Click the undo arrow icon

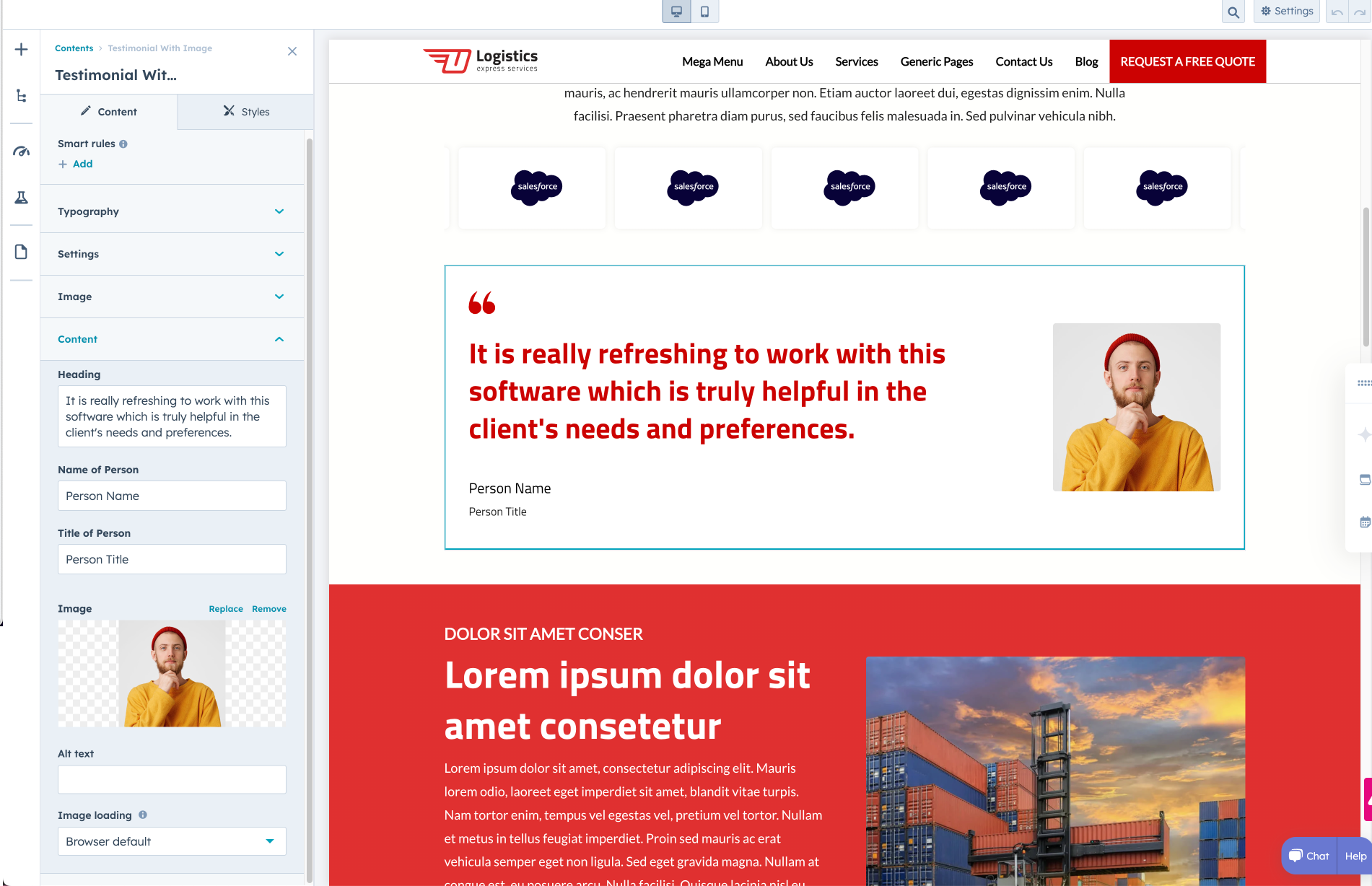(1337, 12)
